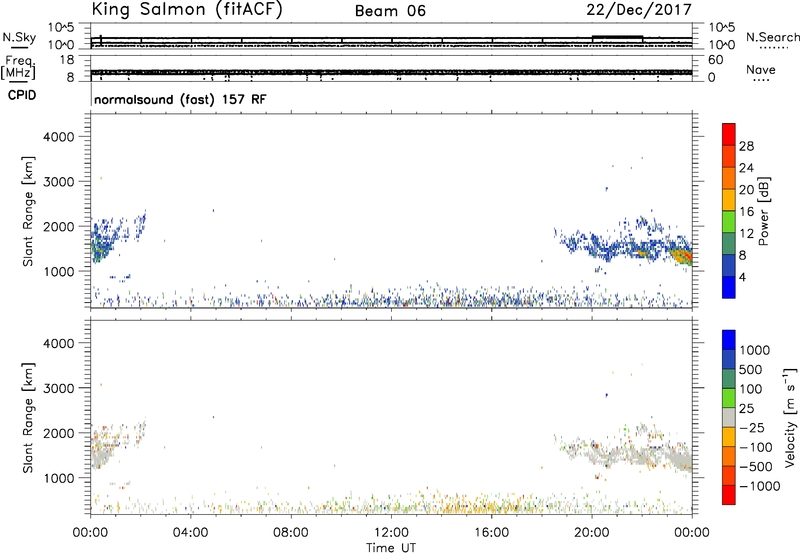Select the '08:00' time tick label
Image resolution: width=800 pixels, height=554 pixels.
tap(291, 533)
